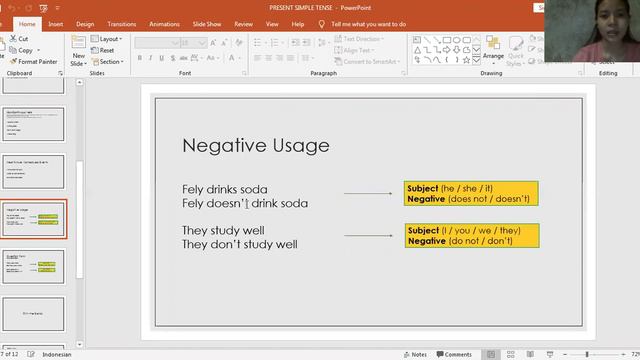Toggle Bold formatting
The image size is (640, 360).
pos(140,58)
